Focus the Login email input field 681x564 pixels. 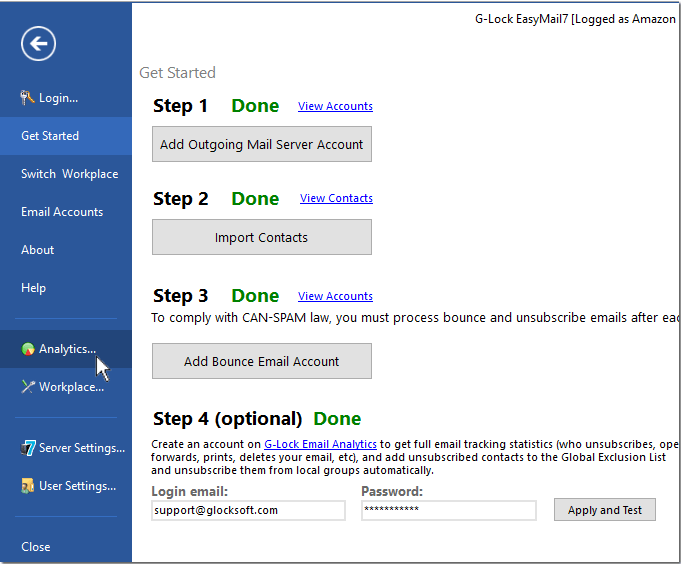point(248,510)
